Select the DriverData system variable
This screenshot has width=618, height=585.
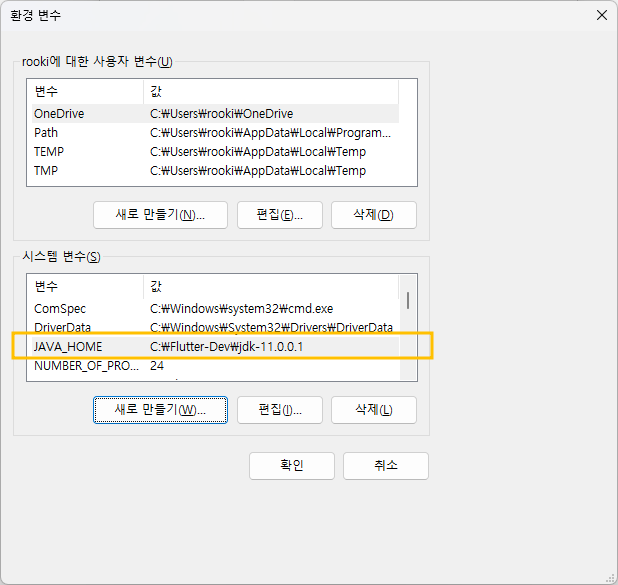215,327
